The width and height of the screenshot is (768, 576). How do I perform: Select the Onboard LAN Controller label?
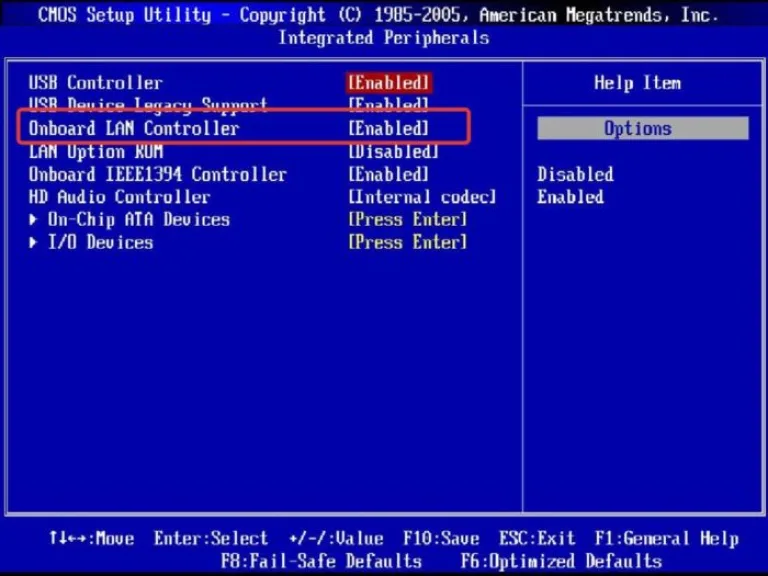134,128
